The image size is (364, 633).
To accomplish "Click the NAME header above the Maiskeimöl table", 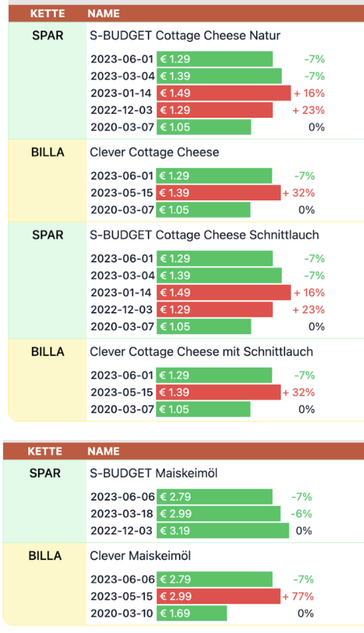I will click(103, 451).
